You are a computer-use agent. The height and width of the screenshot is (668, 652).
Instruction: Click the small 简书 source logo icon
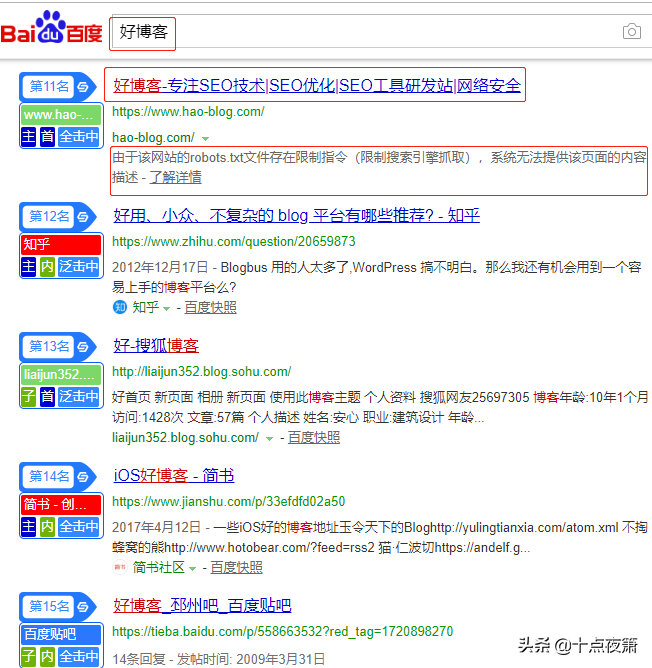click(x=120, y=567)
